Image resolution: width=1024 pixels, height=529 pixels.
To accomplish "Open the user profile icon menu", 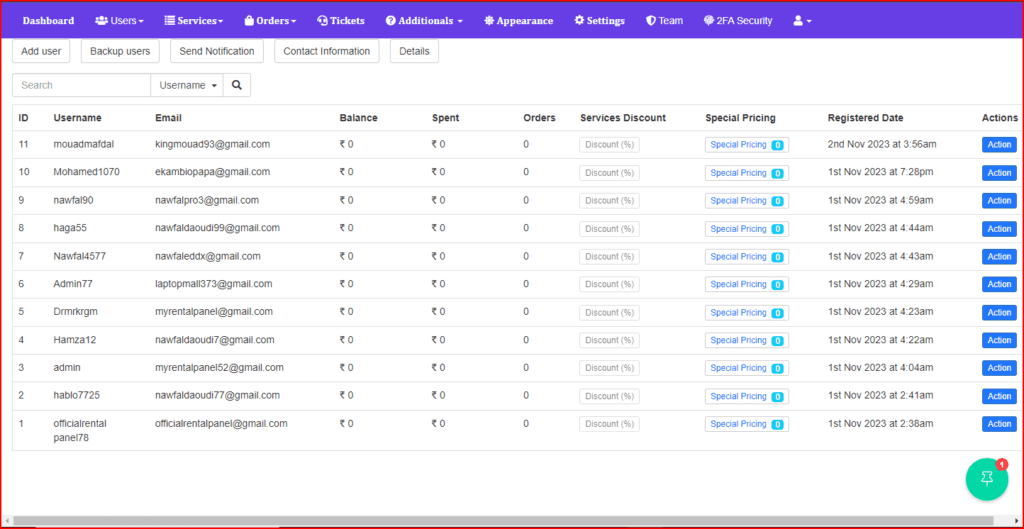I will tap(802, 21).
